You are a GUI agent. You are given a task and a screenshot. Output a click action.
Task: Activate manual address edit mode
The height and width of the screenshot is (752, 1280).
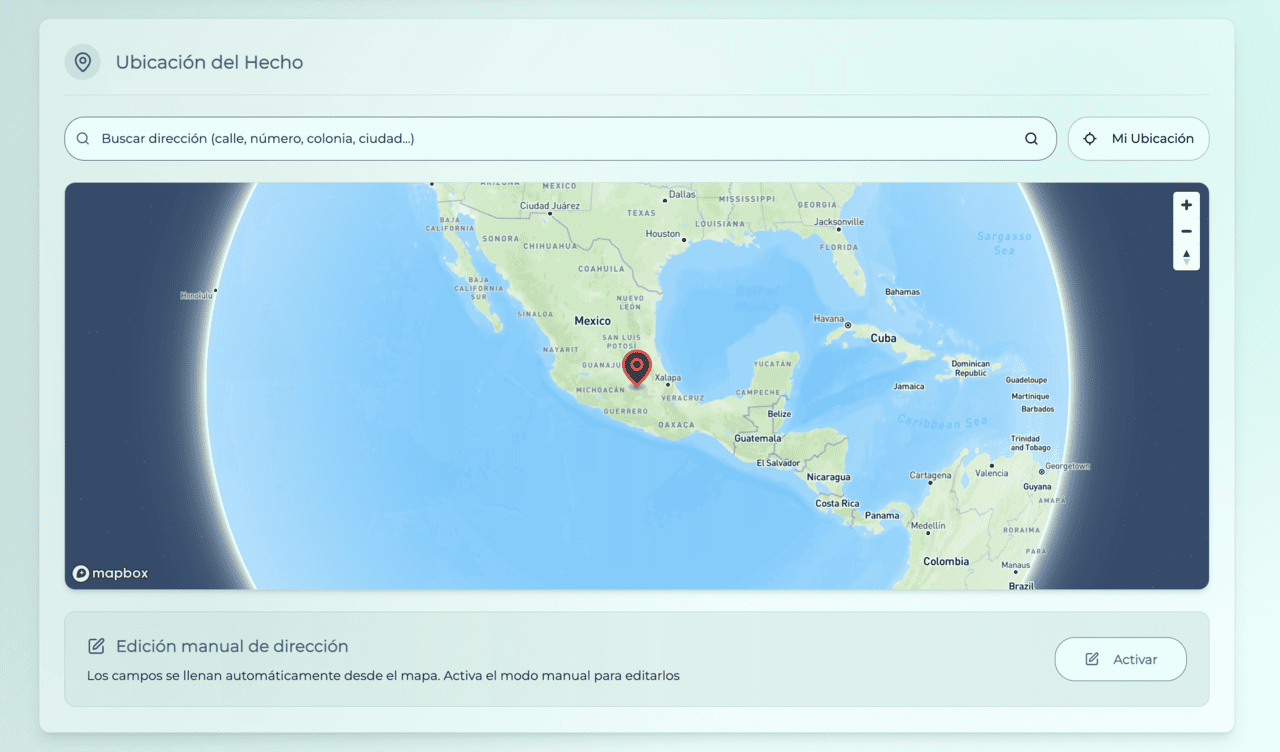tap(1120, 659)
